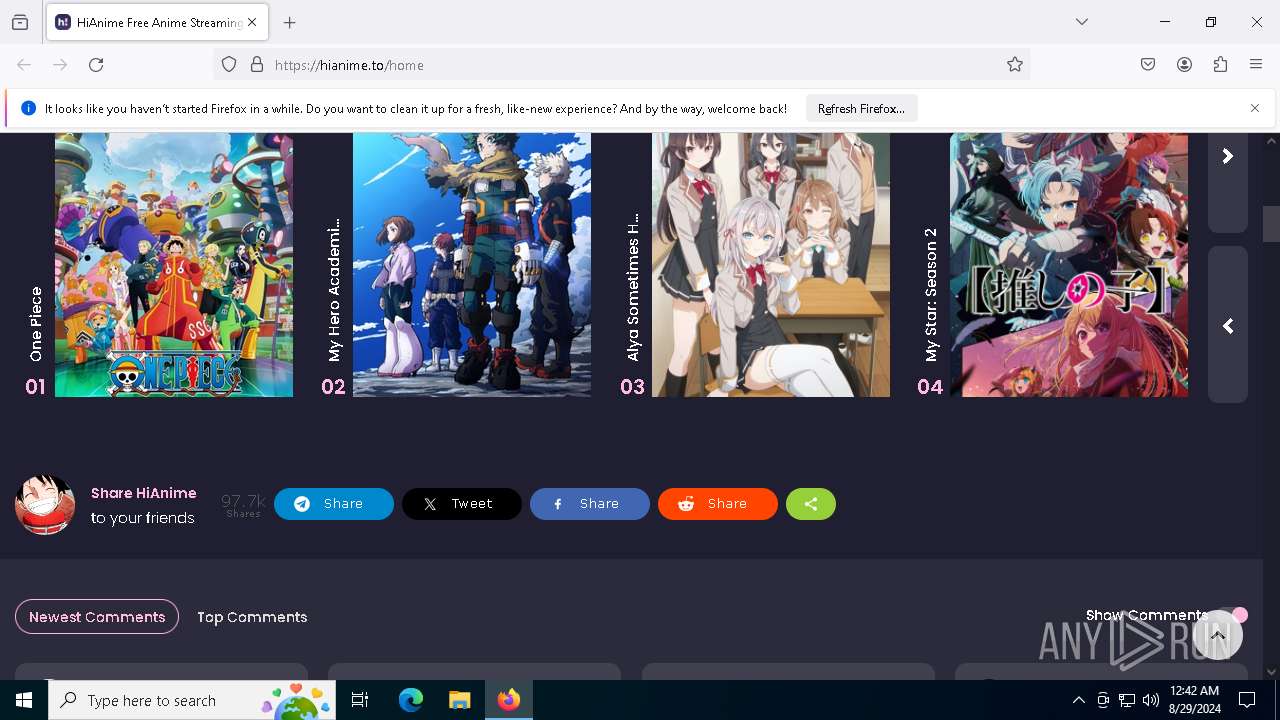
Task: View site security lock information
Action: (257, 65)
